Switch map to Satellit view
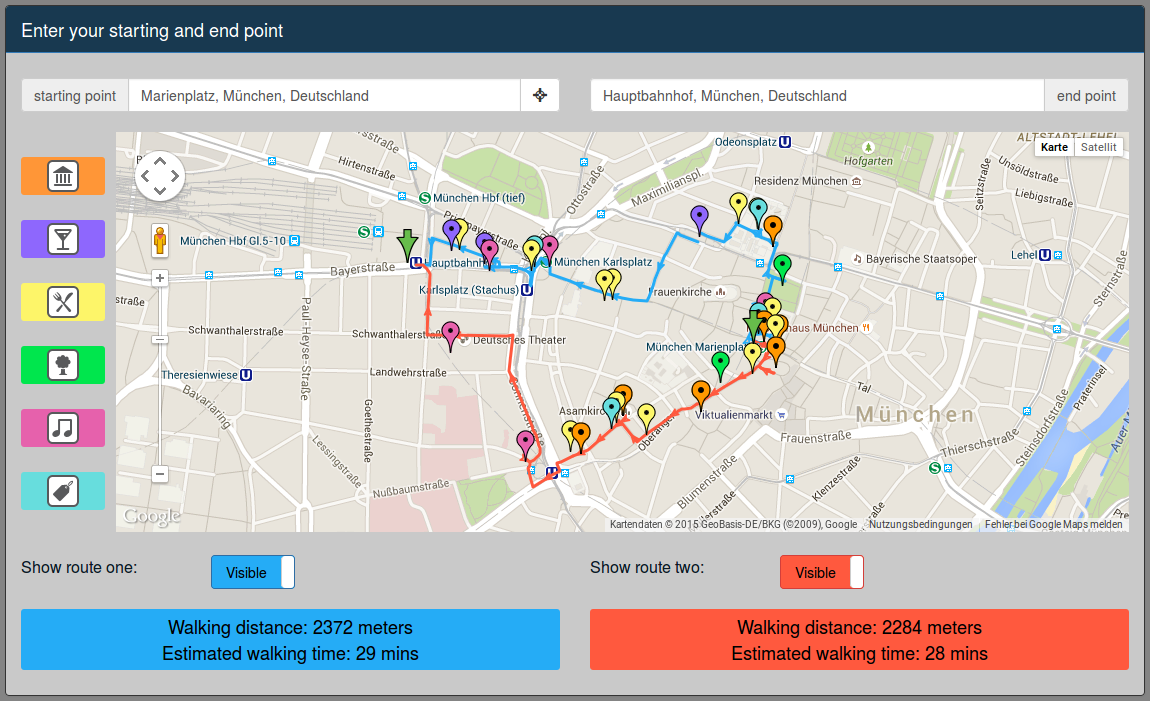 [1098, 147]
